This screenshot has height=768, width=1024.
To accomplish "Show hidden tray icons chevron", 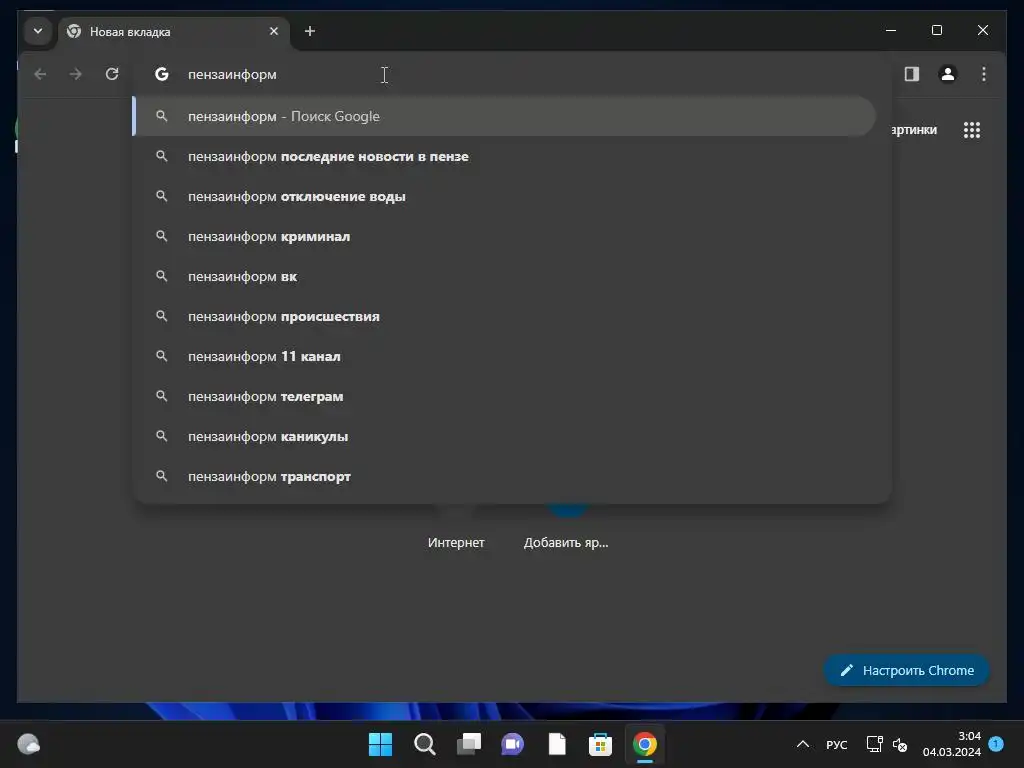I will 803,744.
